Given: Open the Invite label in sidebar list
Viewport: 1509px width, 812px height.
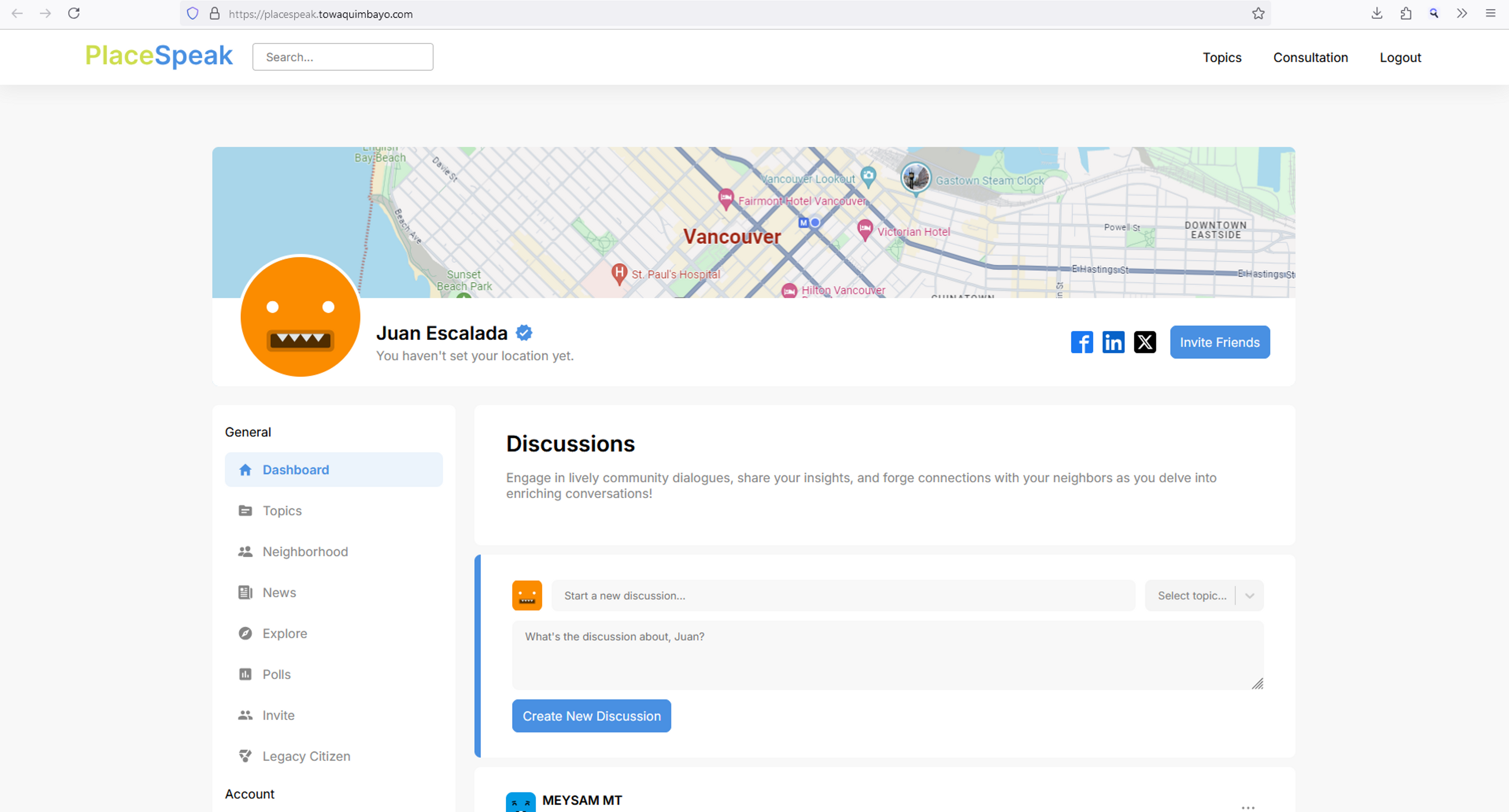Looking at the screenshot, I should pos(278,715).
